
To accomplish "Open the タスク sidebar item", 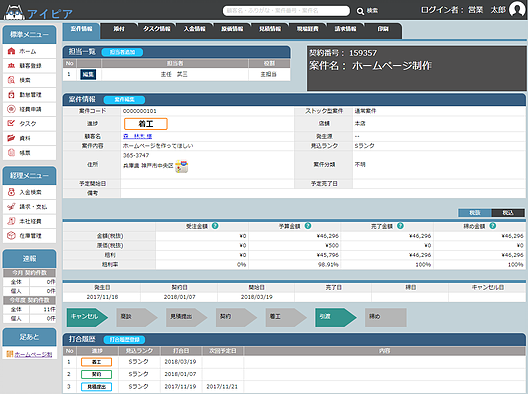I will click(x=29, y=124).
